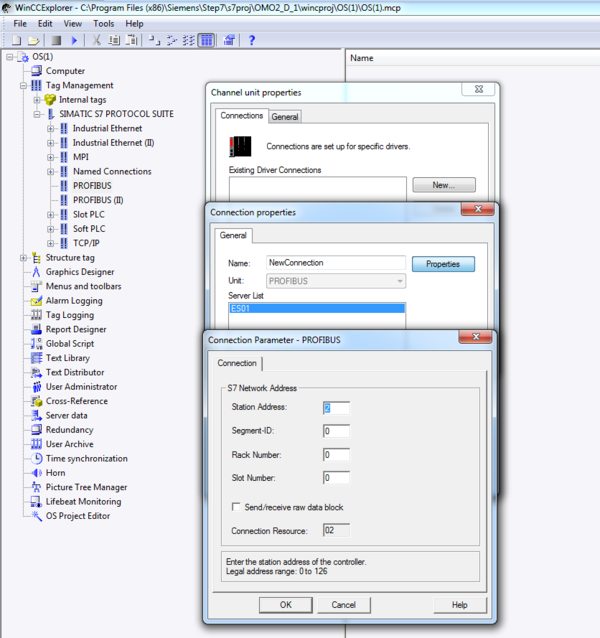Expand the Structure tag node

23,258
